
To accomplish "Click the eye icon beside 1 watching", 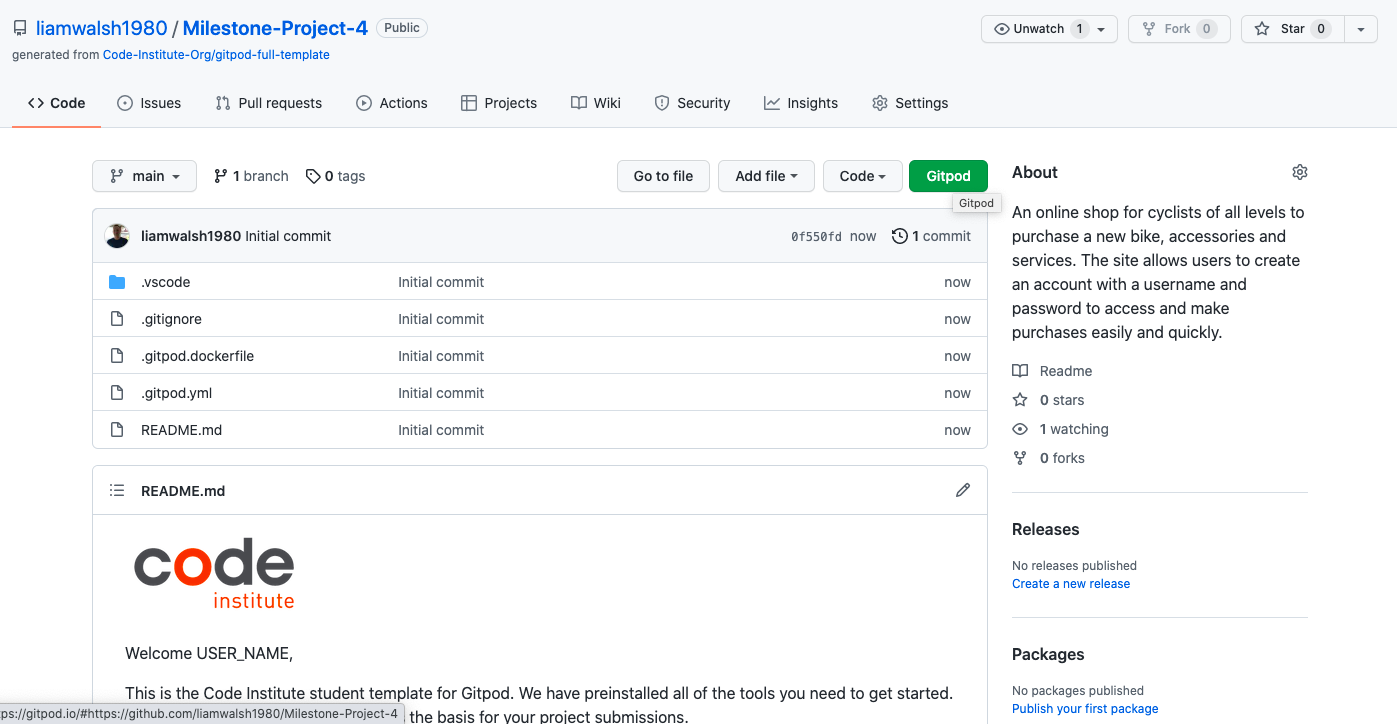I will [1020, 429].
